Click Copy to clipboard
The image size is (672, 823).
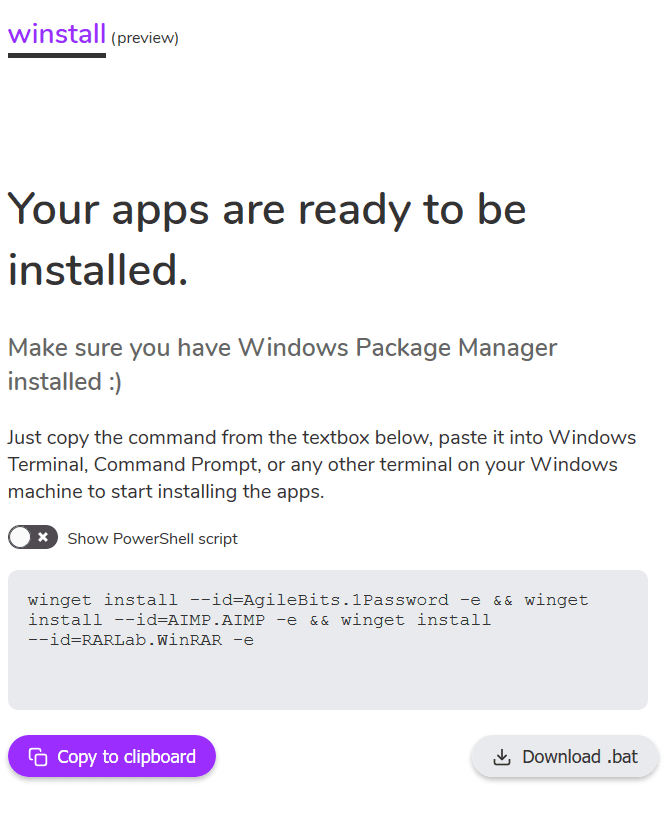coord(111,756)
